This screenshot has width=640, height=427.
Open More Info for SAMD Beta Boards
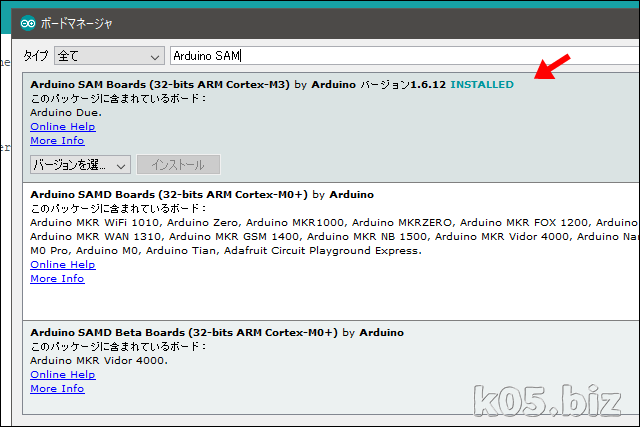click(x=58, y=388)
